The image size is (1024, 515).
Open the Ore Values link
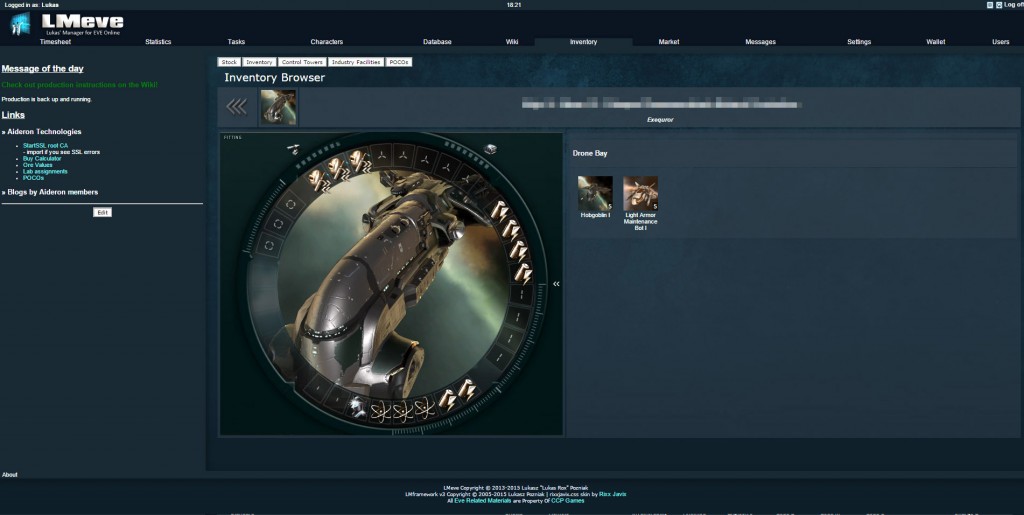37,165
